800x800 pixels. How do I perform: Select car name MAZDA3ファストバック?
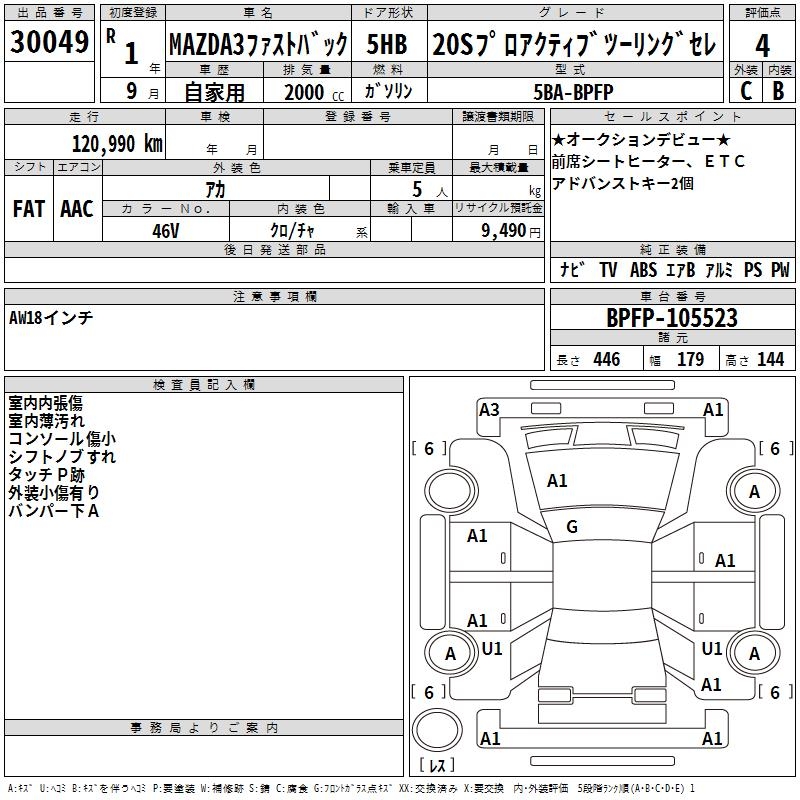pyautogui.click(x=258, y=45)
